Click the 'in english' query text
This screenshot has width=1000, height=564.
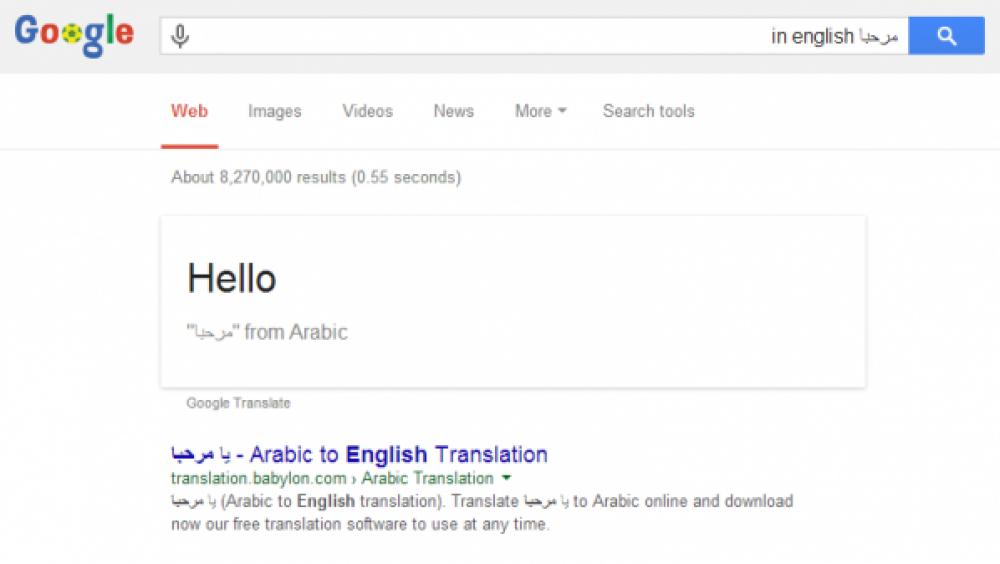pos(812,37)
